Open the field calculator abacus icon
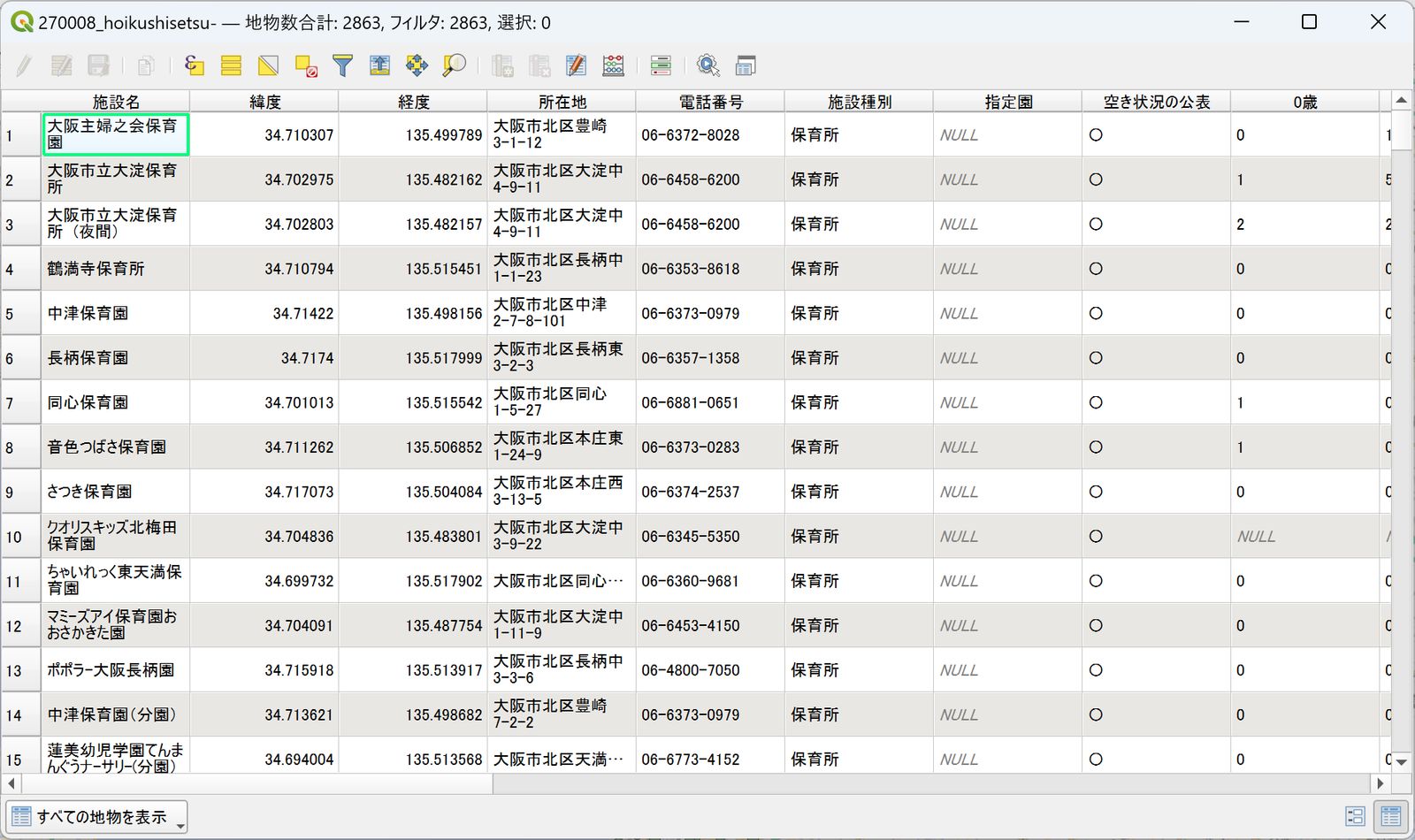This screenshot has width=1415, height=840. coord(613,65)
